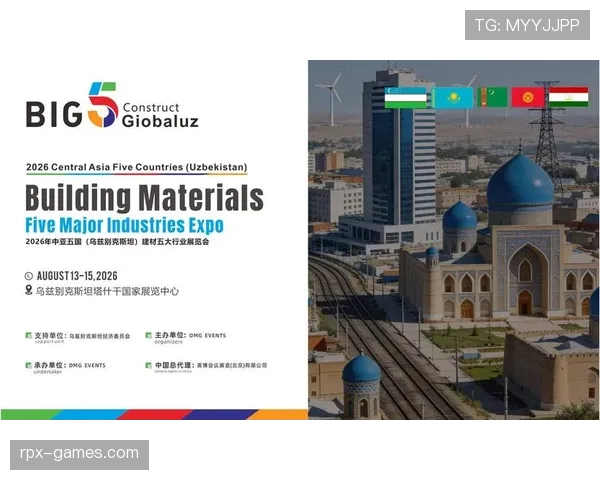Screen dimensions: 600x480
Task: Click the red Kyrgyzstan flag
Action: coord(528,97)
